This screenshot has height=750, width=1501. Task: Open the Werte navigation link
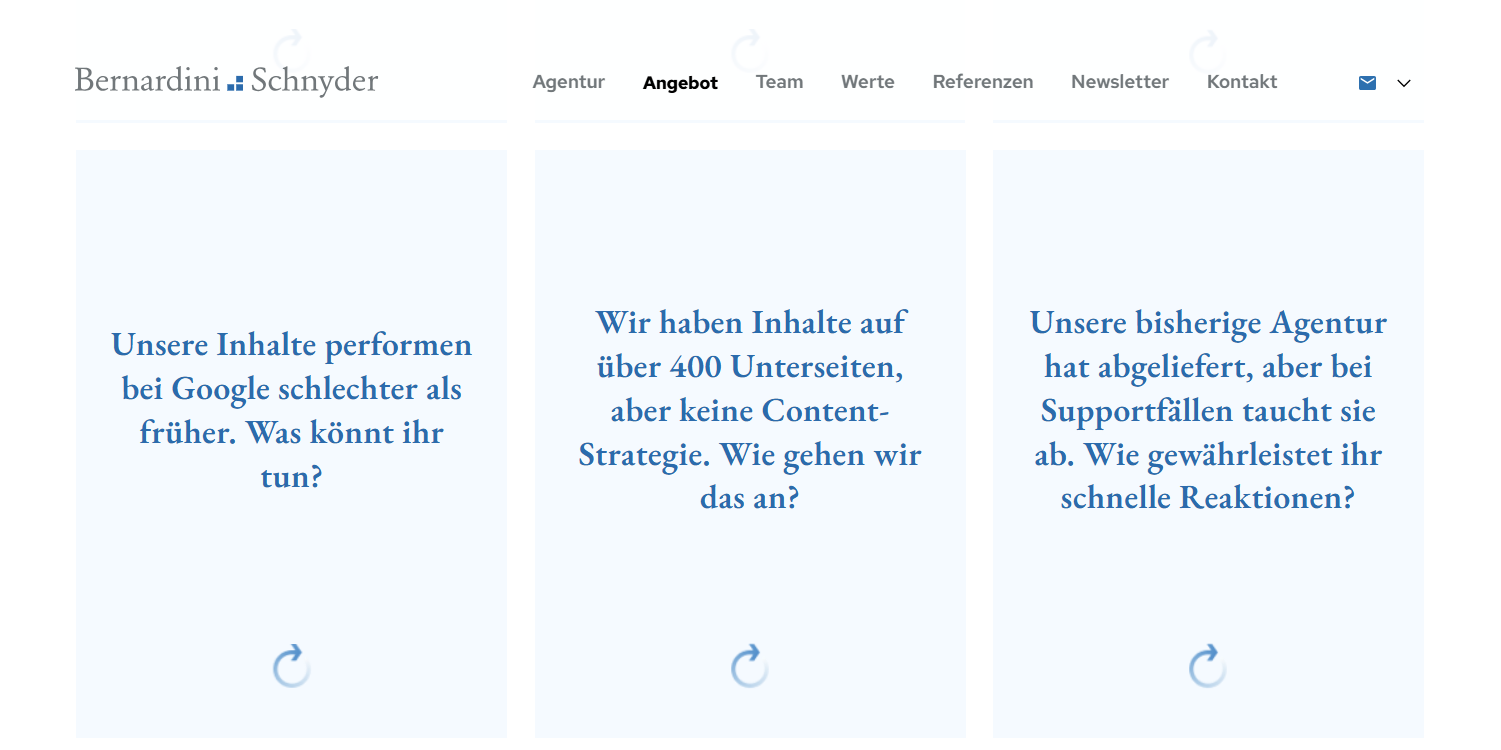(867, 82)
